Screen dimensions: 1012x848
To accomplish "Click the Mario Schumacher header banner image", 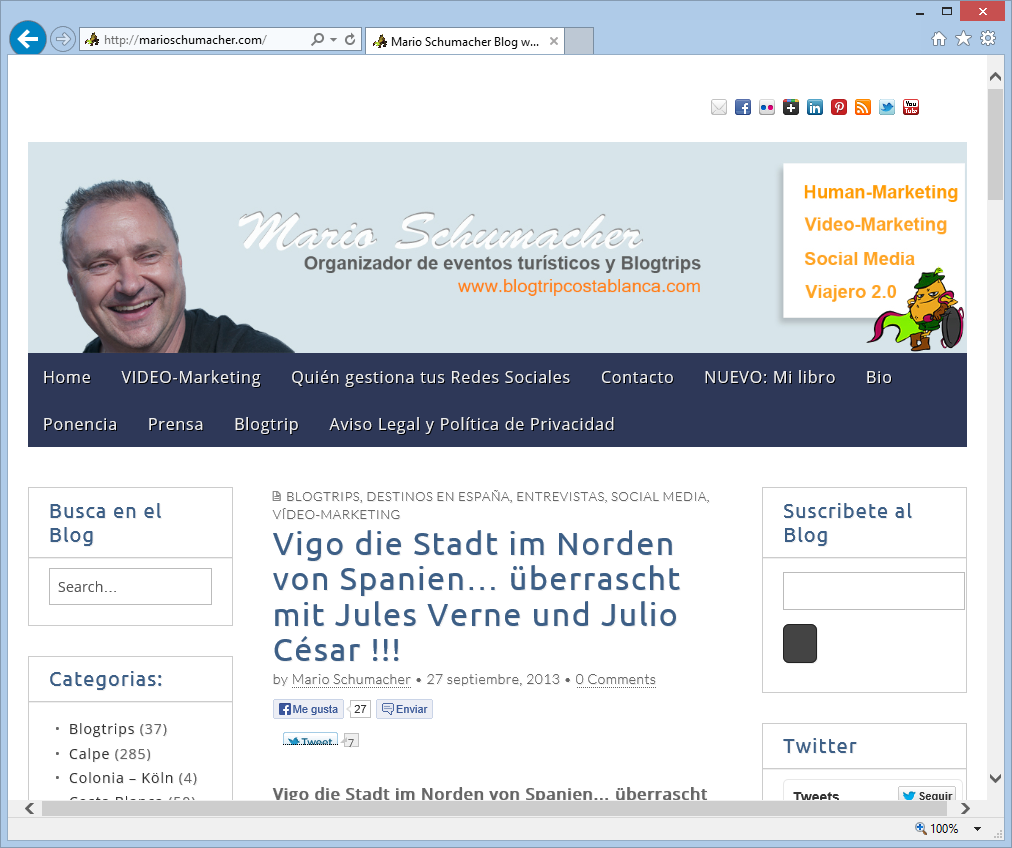I will click(x=497, y=247).
